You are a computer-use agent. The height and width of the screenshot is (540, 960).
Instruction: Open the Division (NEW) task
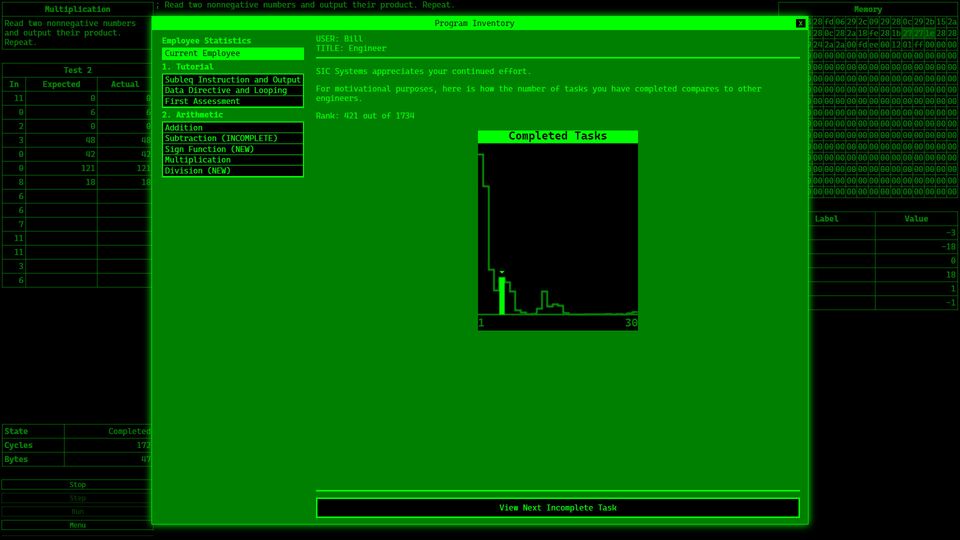pyautogui.click(x=232, y=171)
